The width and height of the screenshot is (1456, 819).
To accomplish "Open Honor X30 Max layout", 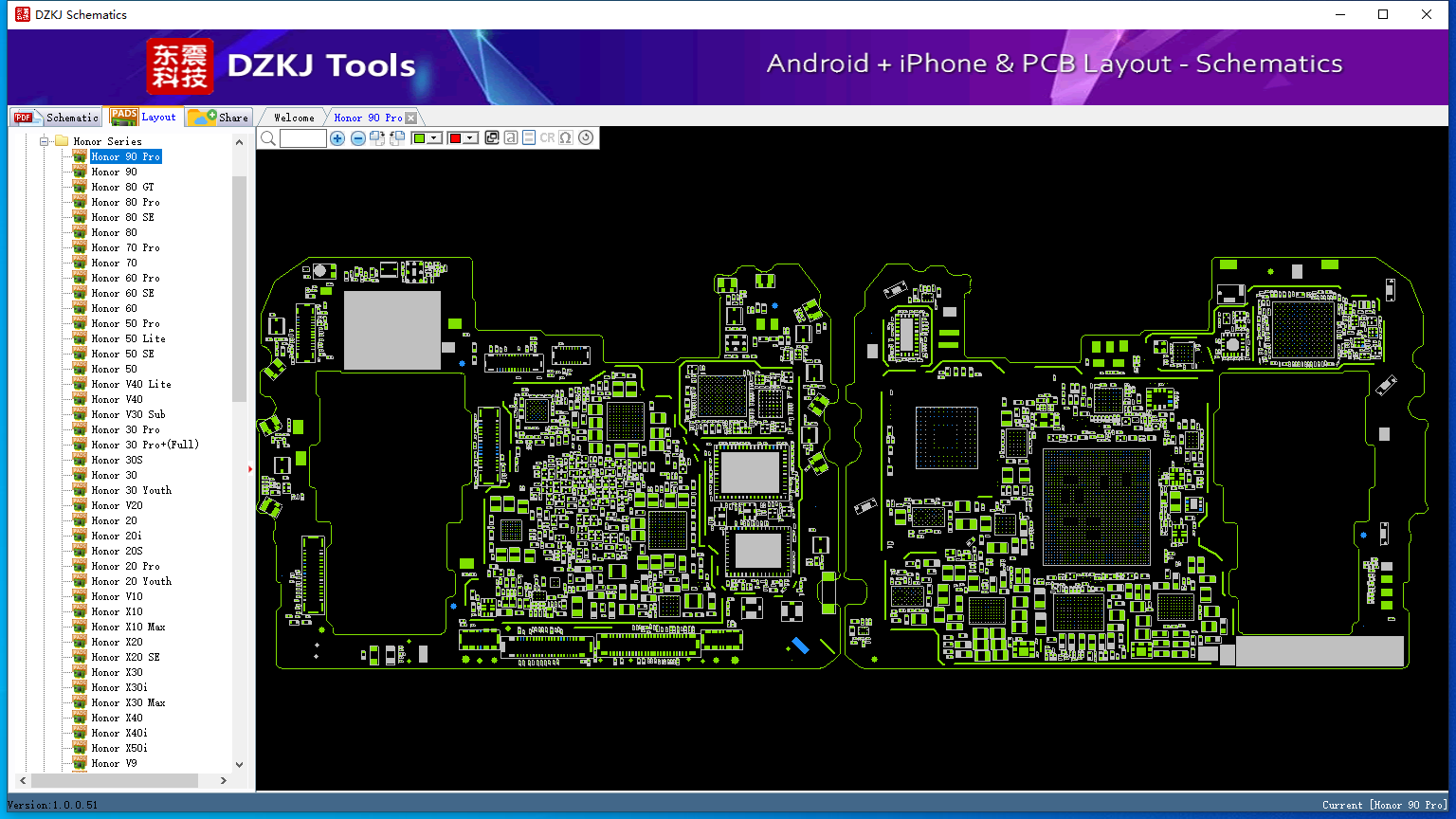I will (128, 702).
